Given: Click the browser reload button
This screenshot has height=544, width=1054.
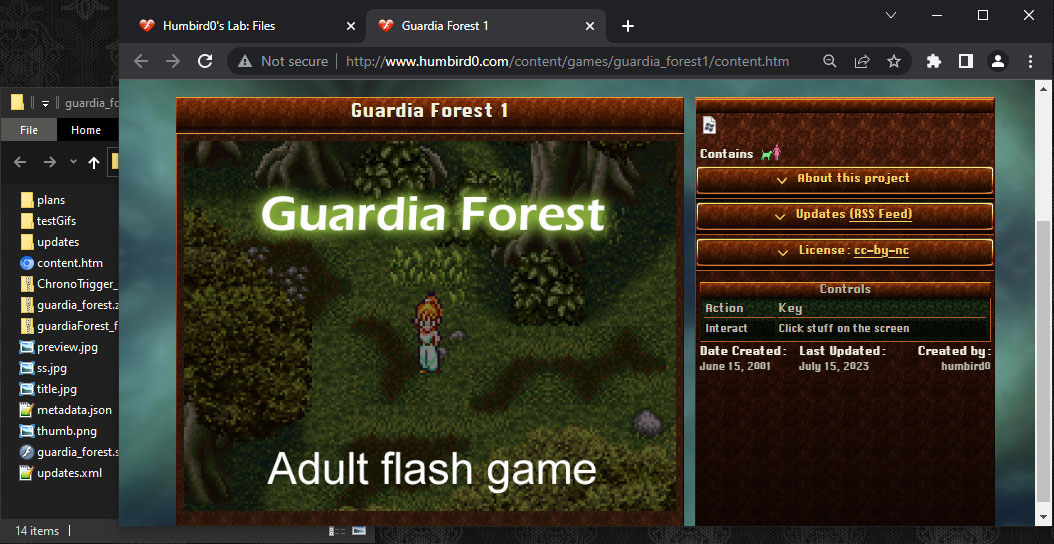Looking at the screenshot, I should pos(205,61).
